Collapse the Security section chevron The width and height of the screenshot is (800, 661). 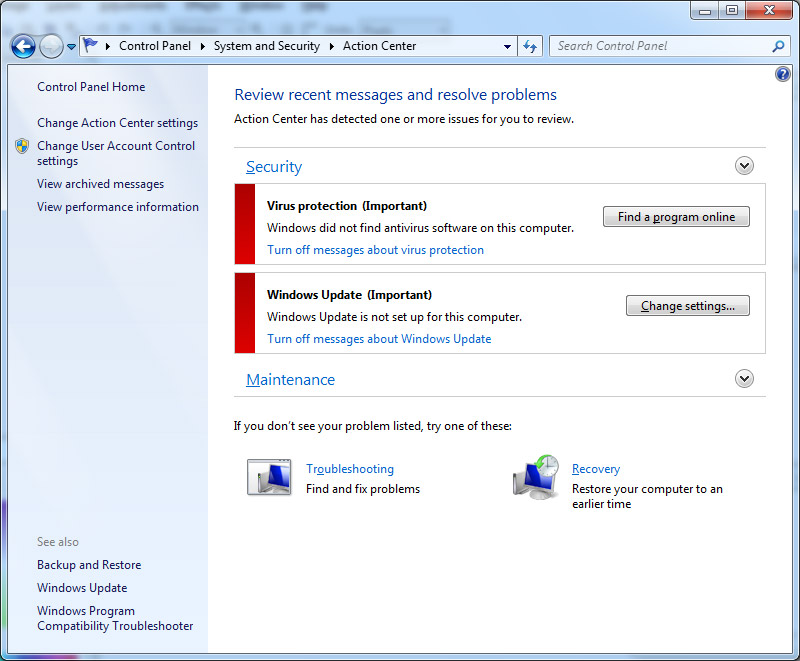pos(744,166)
